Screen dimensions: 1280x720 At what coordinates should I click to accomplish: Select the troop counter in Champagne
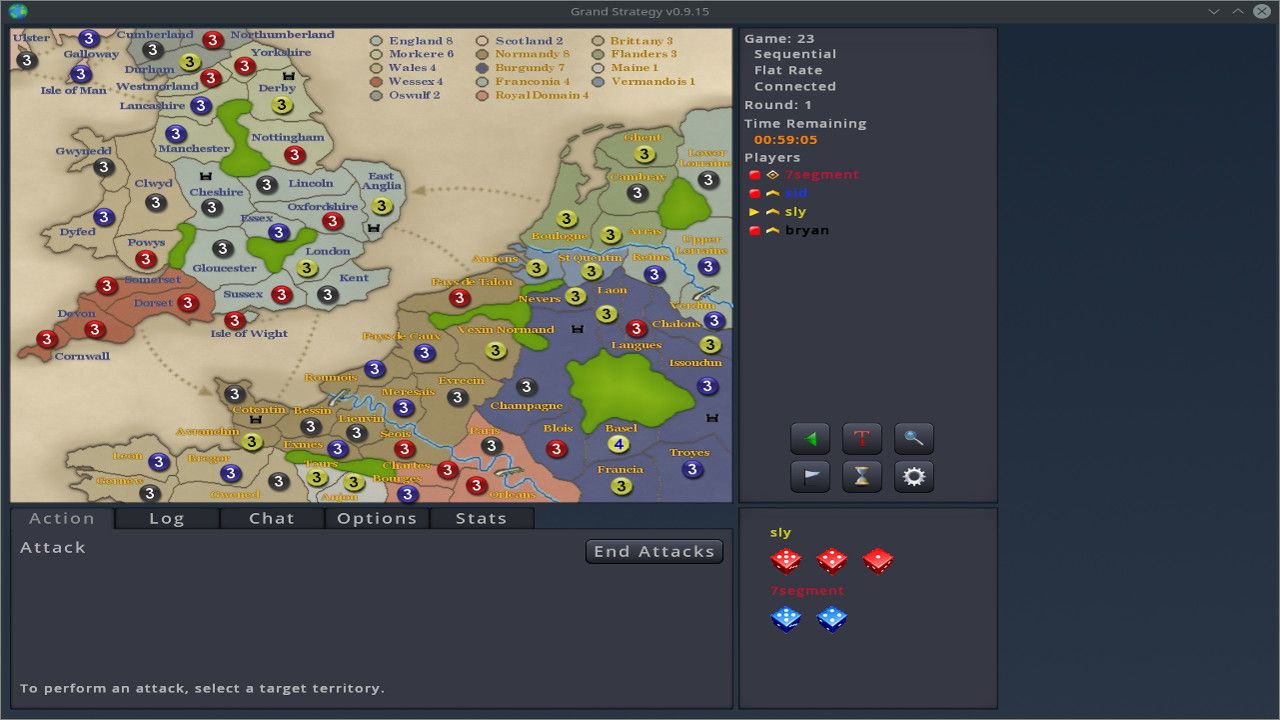pyautogui.click(x=525, y=386)
